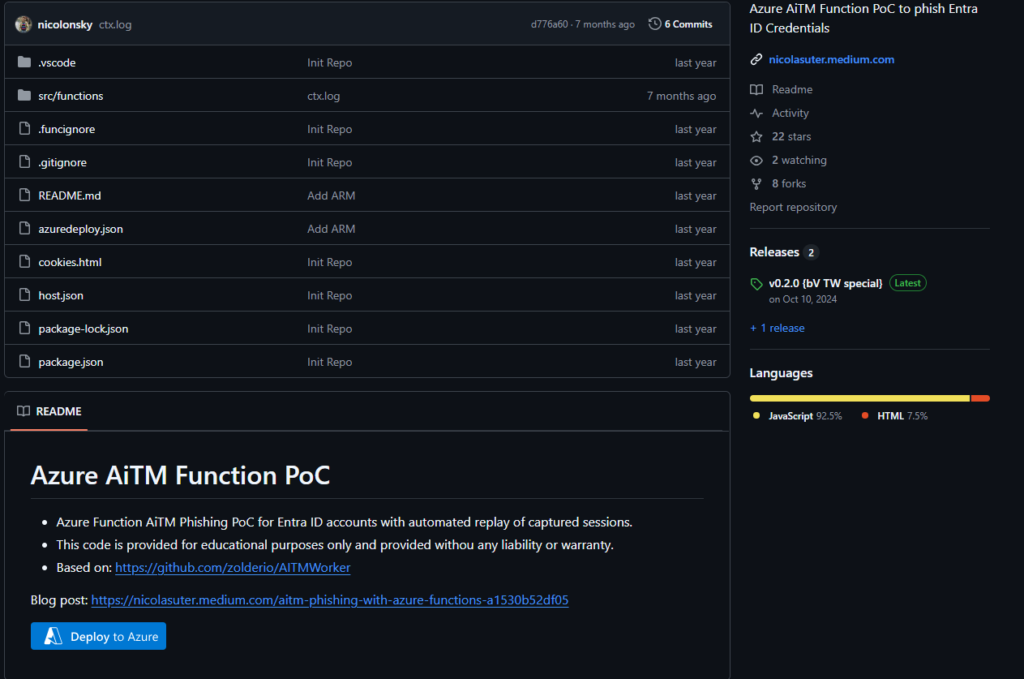Click the link chain icon beside nicolasuter.medium.com
Image resolution: width=1024 pixels, height=679 pixels.
click(x=756, y=59)
